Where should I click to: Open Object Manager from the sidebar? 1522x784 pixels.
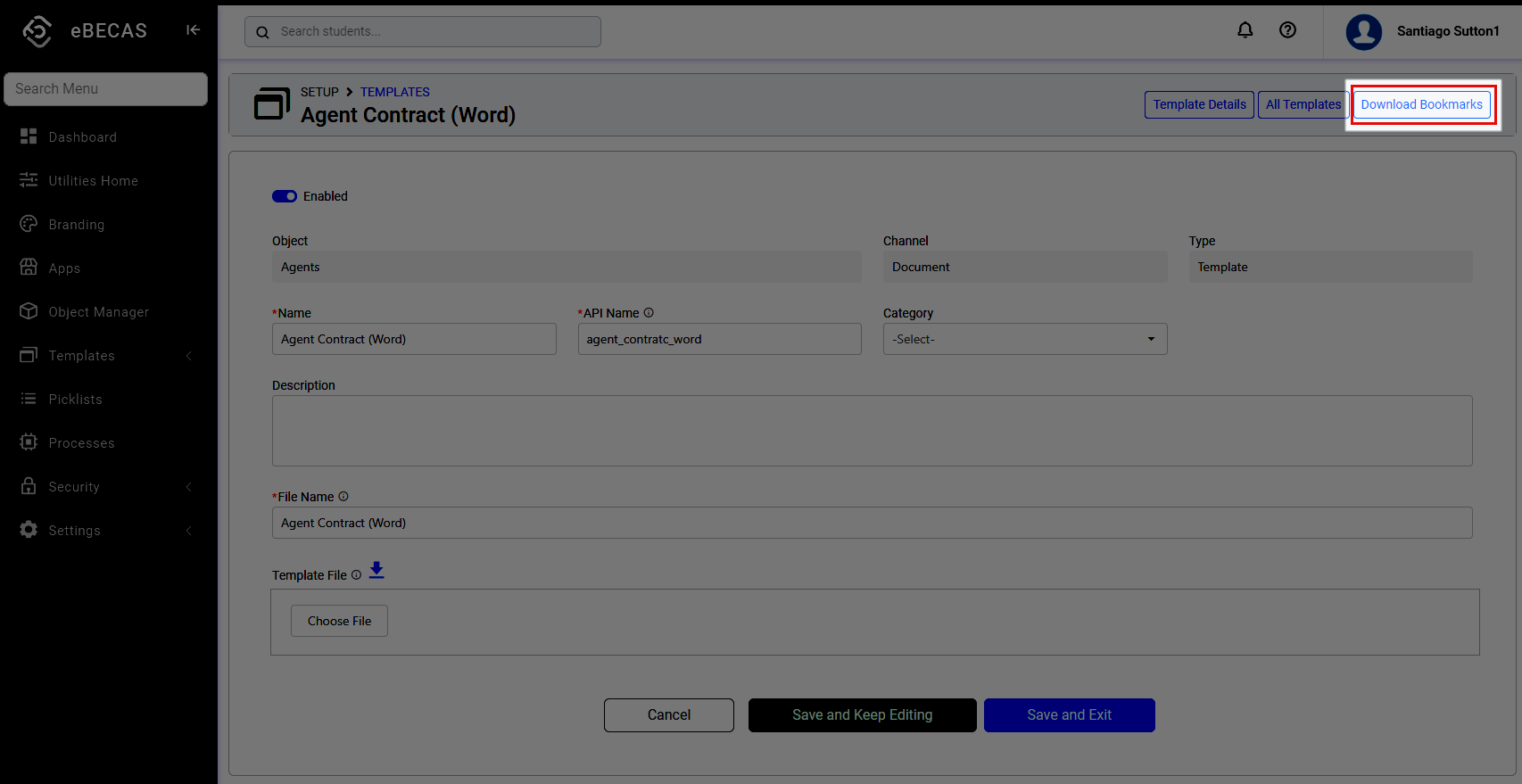(x=98, y=312)
